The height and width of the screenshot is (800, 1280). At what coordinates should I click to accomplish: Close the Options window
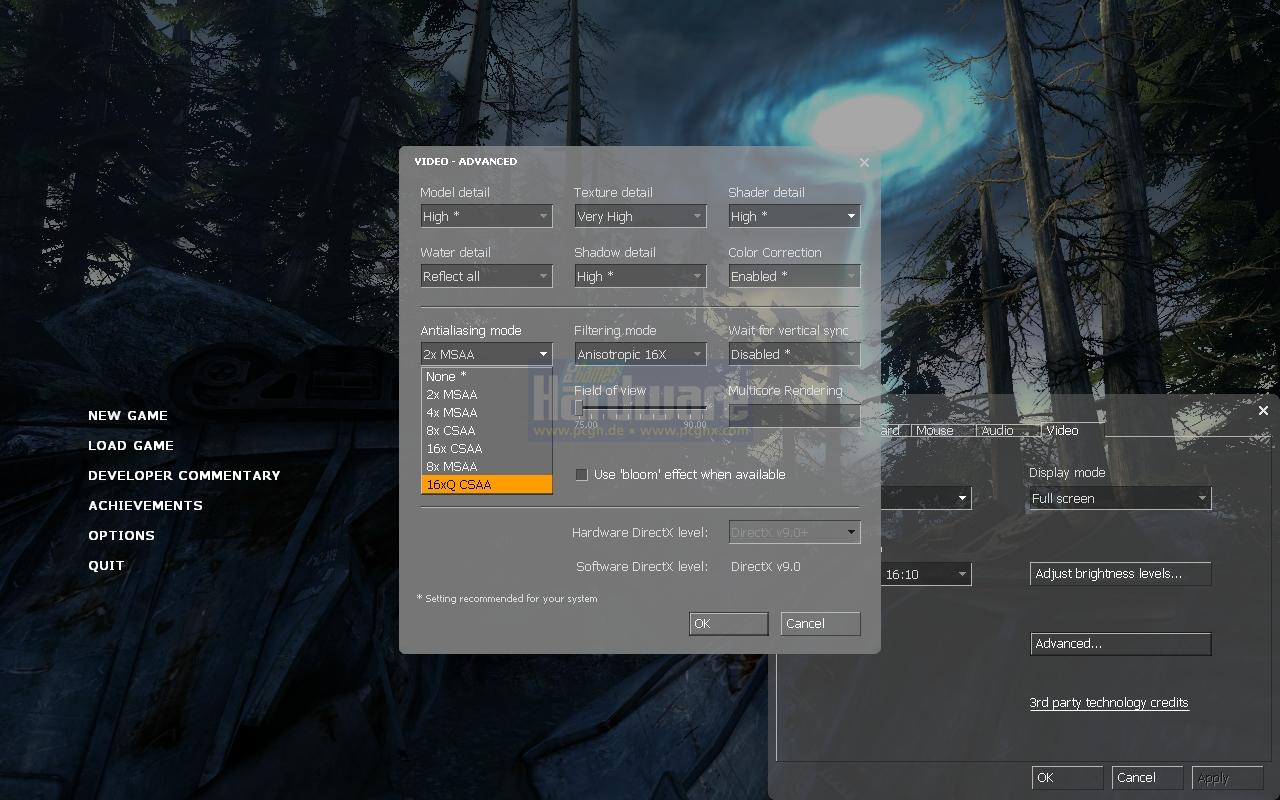click(1263, 411)
